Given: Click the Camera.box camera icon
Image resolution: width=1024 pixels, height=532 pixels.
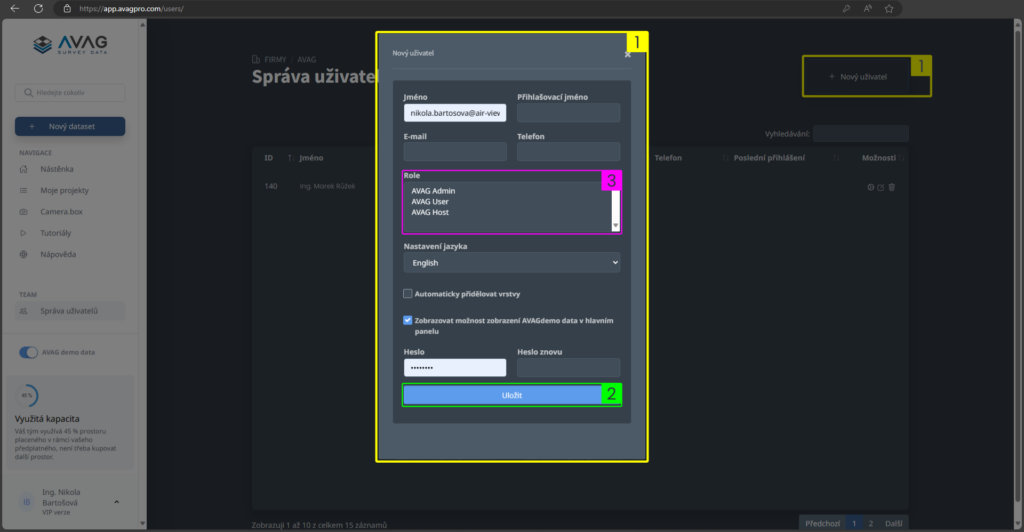Looking at the screenshot, I should 24,212.
